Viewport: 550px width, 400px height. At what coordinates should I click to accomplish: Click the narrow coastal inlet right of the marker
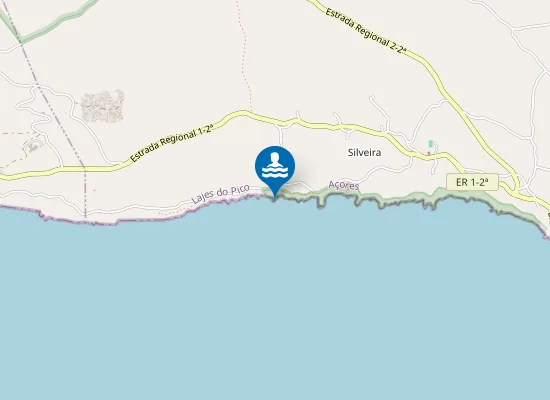coord(321,201)
